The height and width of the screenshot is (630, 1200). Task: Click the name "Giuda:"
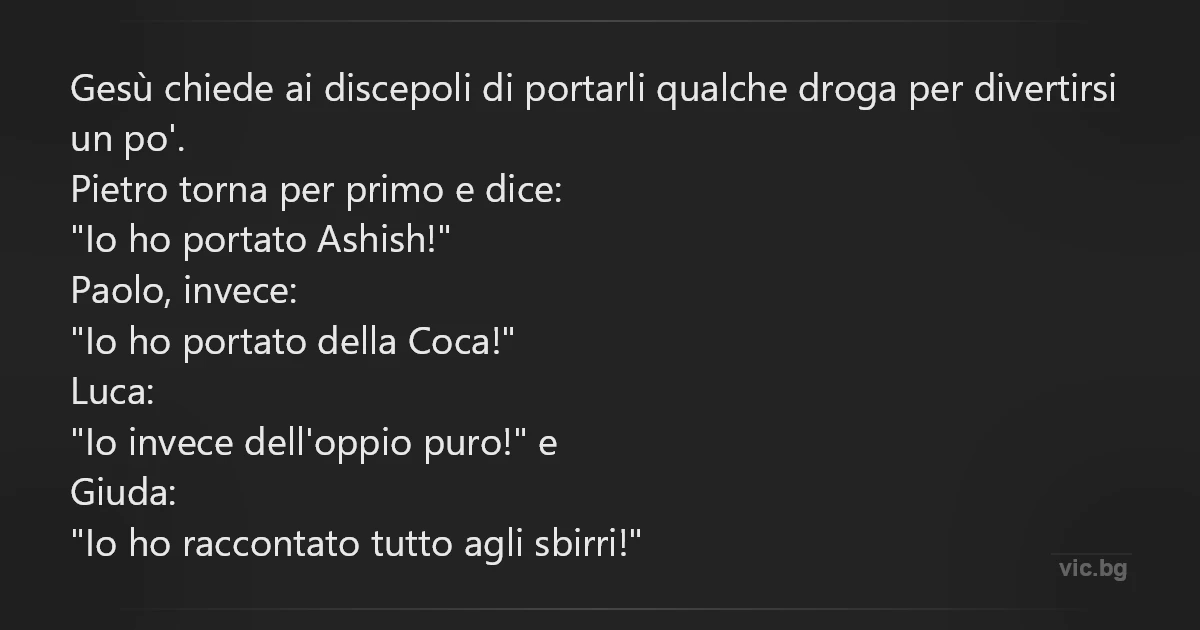point(123,495)
